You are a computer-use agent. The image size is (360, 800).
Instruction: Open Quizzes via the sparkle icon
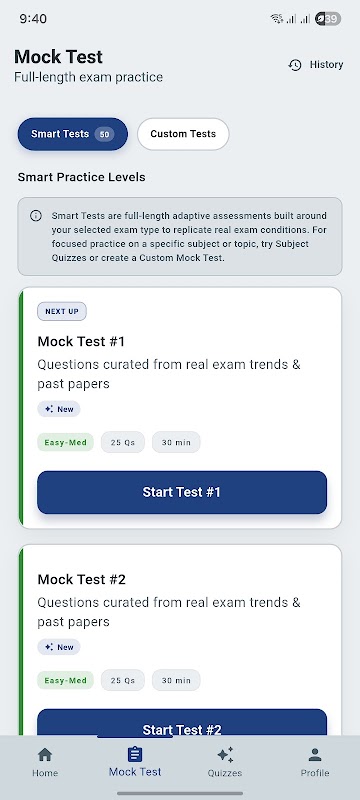[x=225, y=755]
